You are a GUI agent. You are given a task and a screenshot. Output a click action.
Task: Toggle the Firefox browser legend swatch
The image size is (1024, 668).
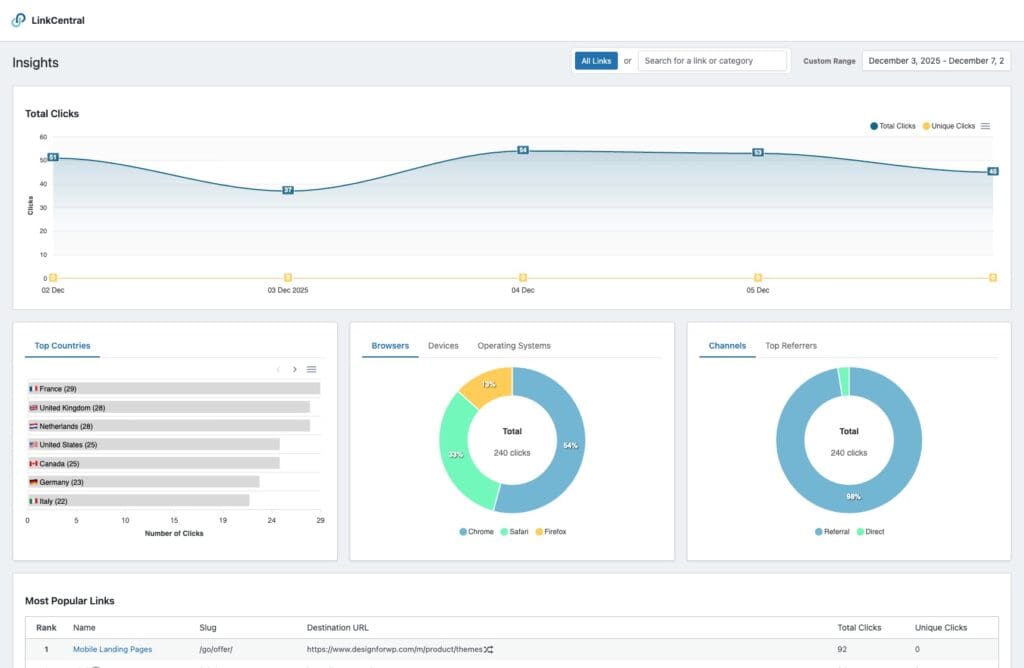[540, 532]
